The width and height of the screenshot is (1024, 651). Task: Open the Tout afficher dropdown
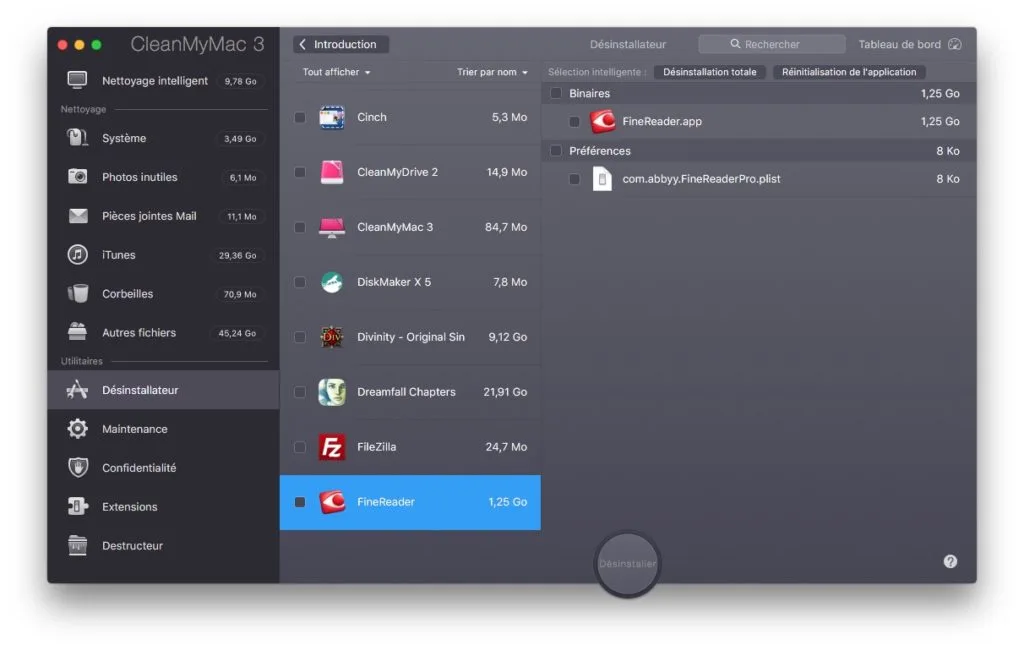[x=336, y=72]
